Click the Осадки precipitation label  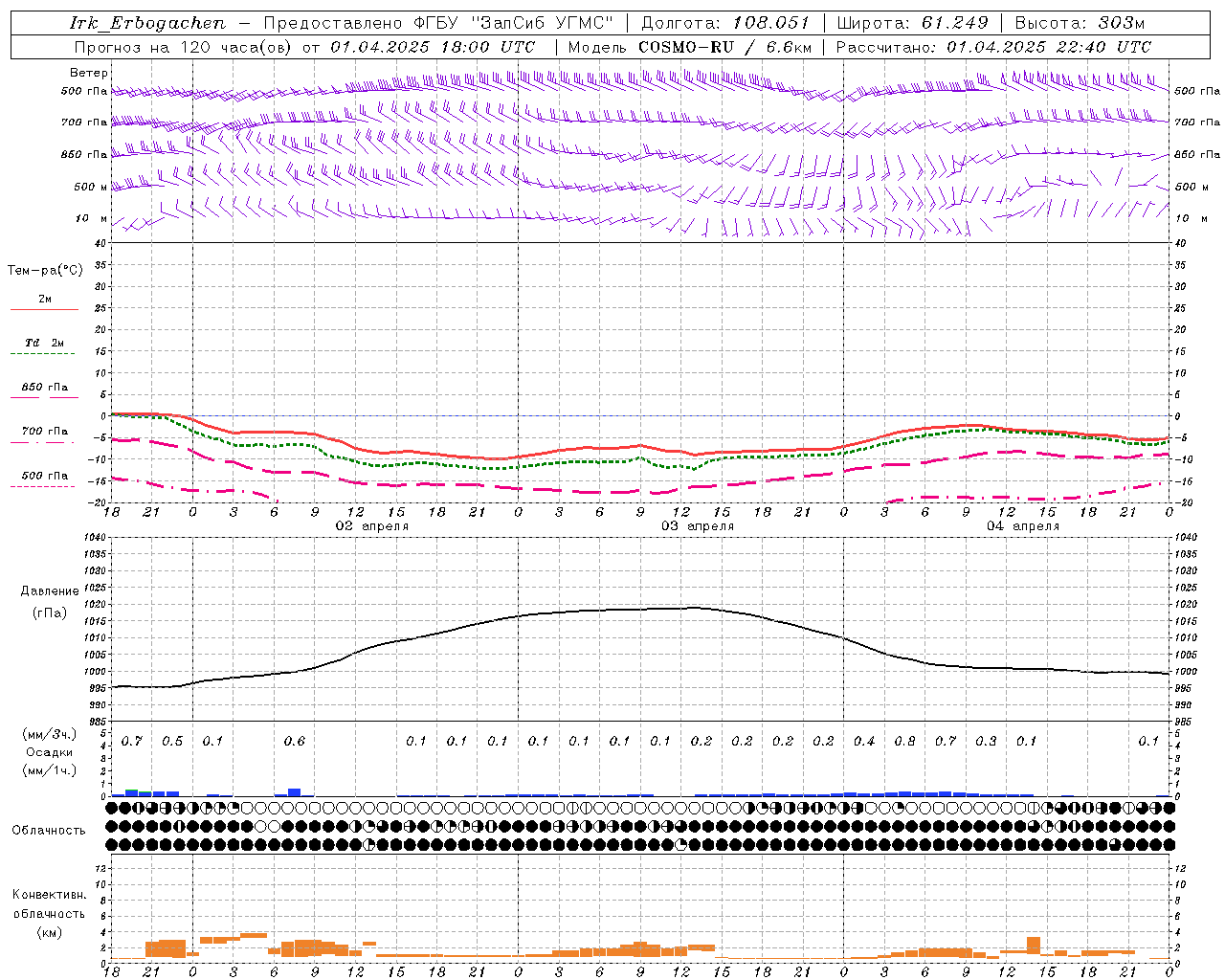(x=49, y=753)
